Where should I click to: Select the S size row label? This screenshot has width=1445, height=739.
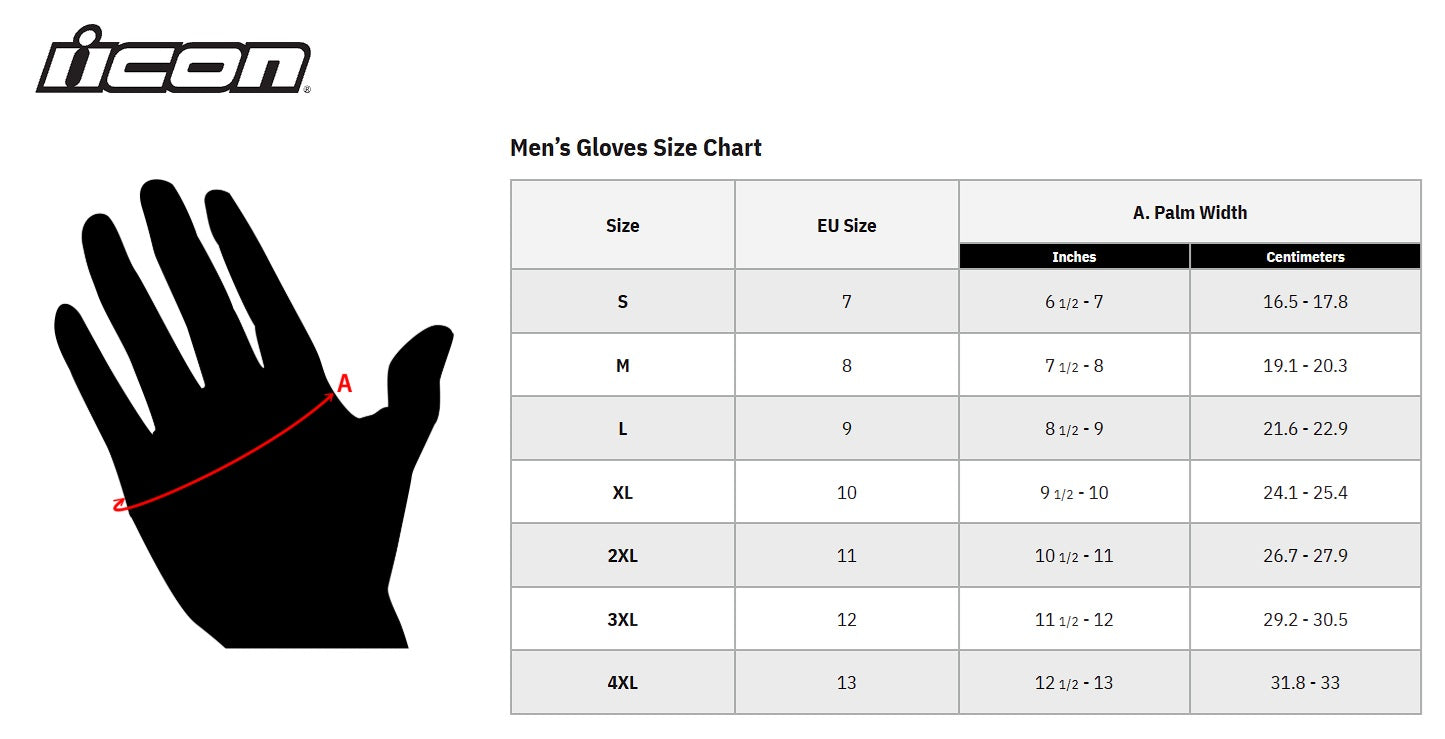tap(622, 301)
